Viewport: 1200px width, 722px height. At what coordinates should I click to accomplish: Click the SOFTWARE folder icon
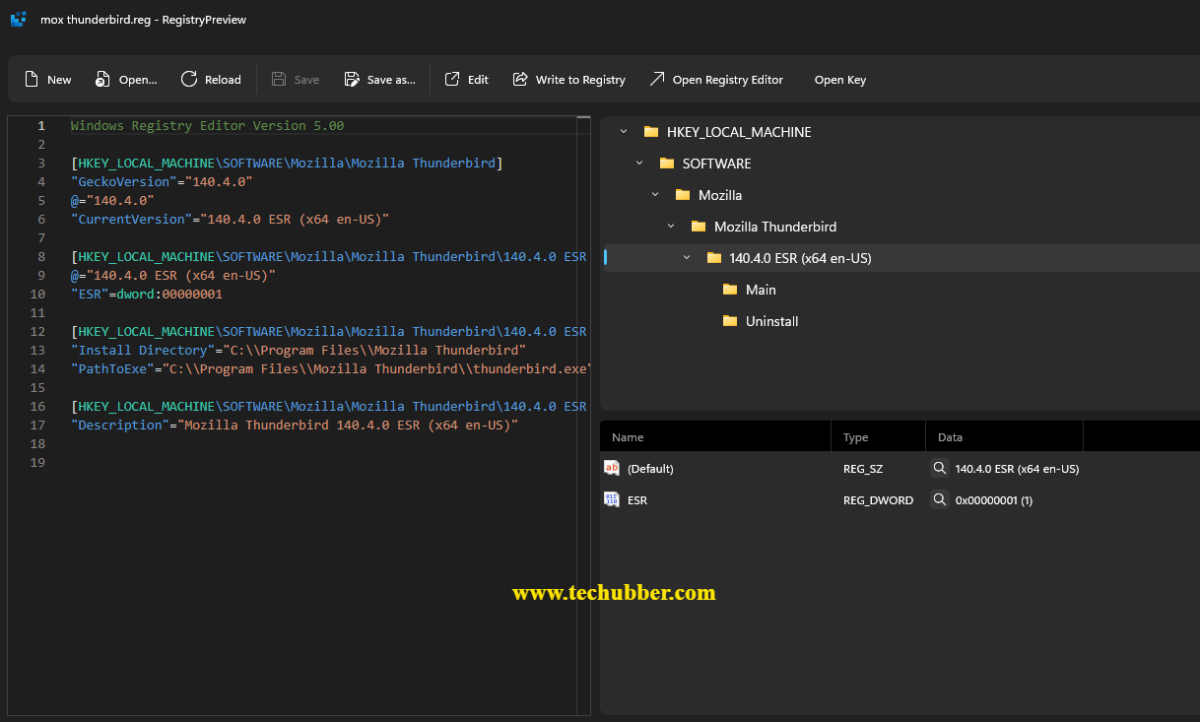coord(667,163)
